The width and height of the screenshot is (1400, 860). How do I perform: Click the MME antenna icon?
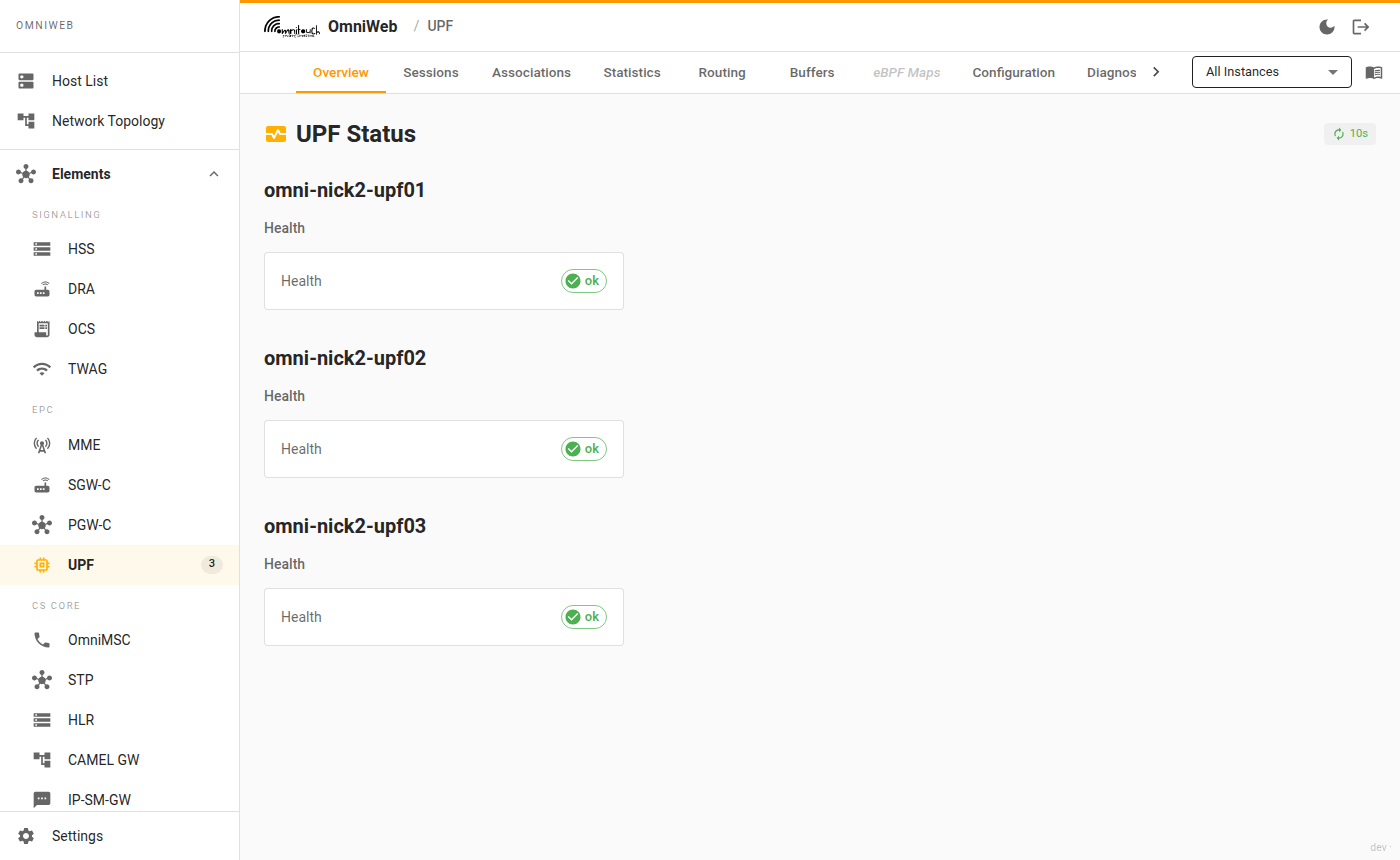(x=42, y=445)
